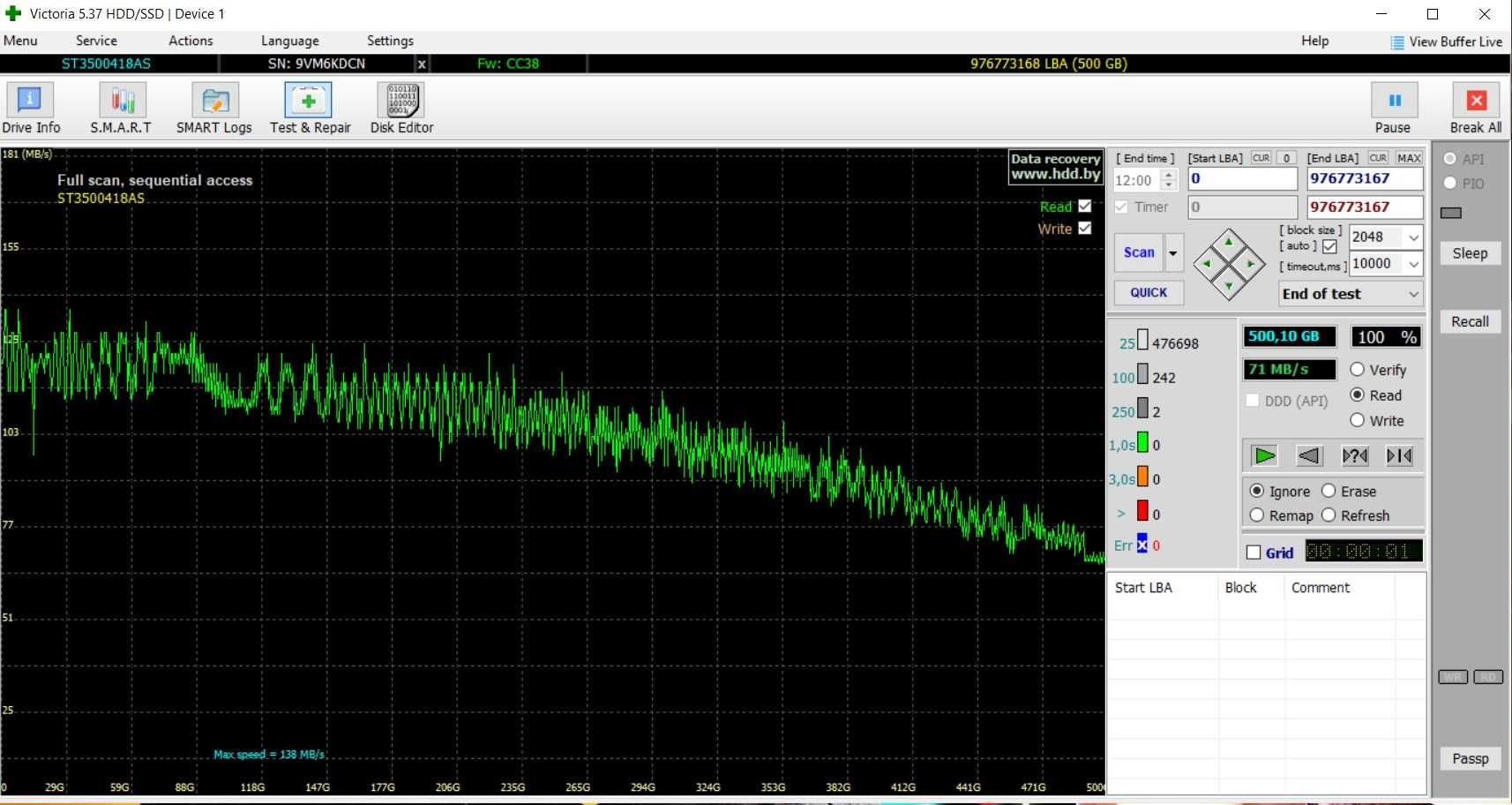Viewport: 1512px width, 805px height.
Task: Select the Ignore radio option
Action: 1257,492
